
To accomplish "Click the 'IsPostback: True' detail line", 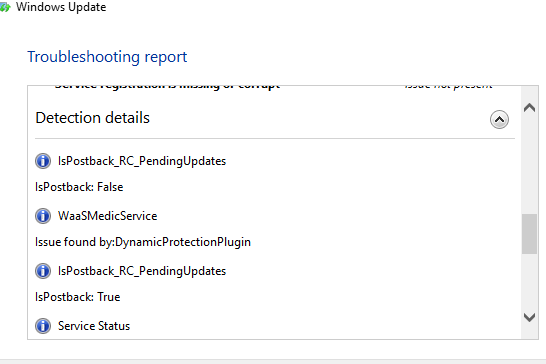I will (x=78, y=297).
